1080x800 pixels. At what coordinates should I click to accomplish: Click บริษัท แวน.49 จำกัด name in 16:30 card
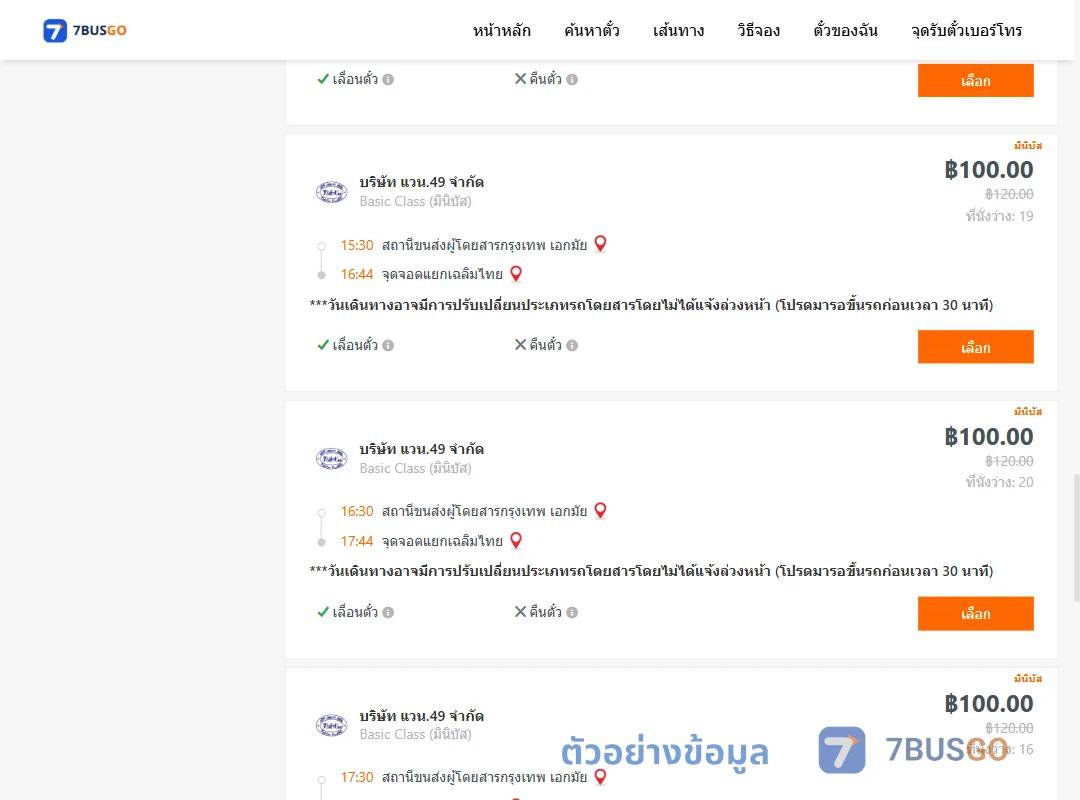coord(422,449)
